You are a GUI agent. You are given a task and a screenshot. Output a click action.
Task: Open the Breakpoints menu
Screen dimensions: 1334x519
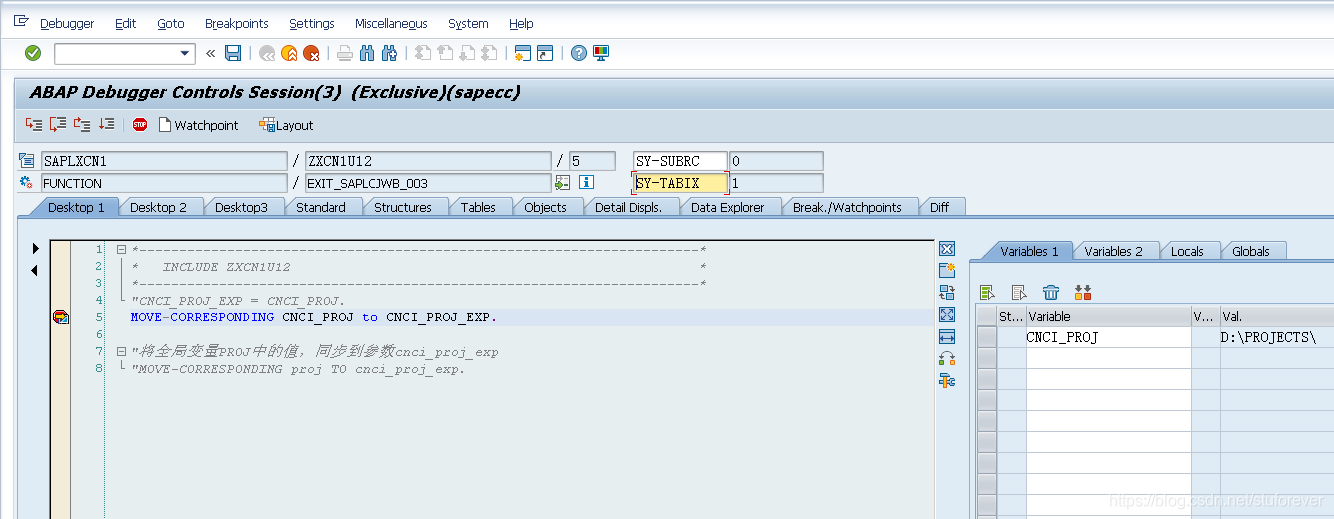click(x=237, y=23)
